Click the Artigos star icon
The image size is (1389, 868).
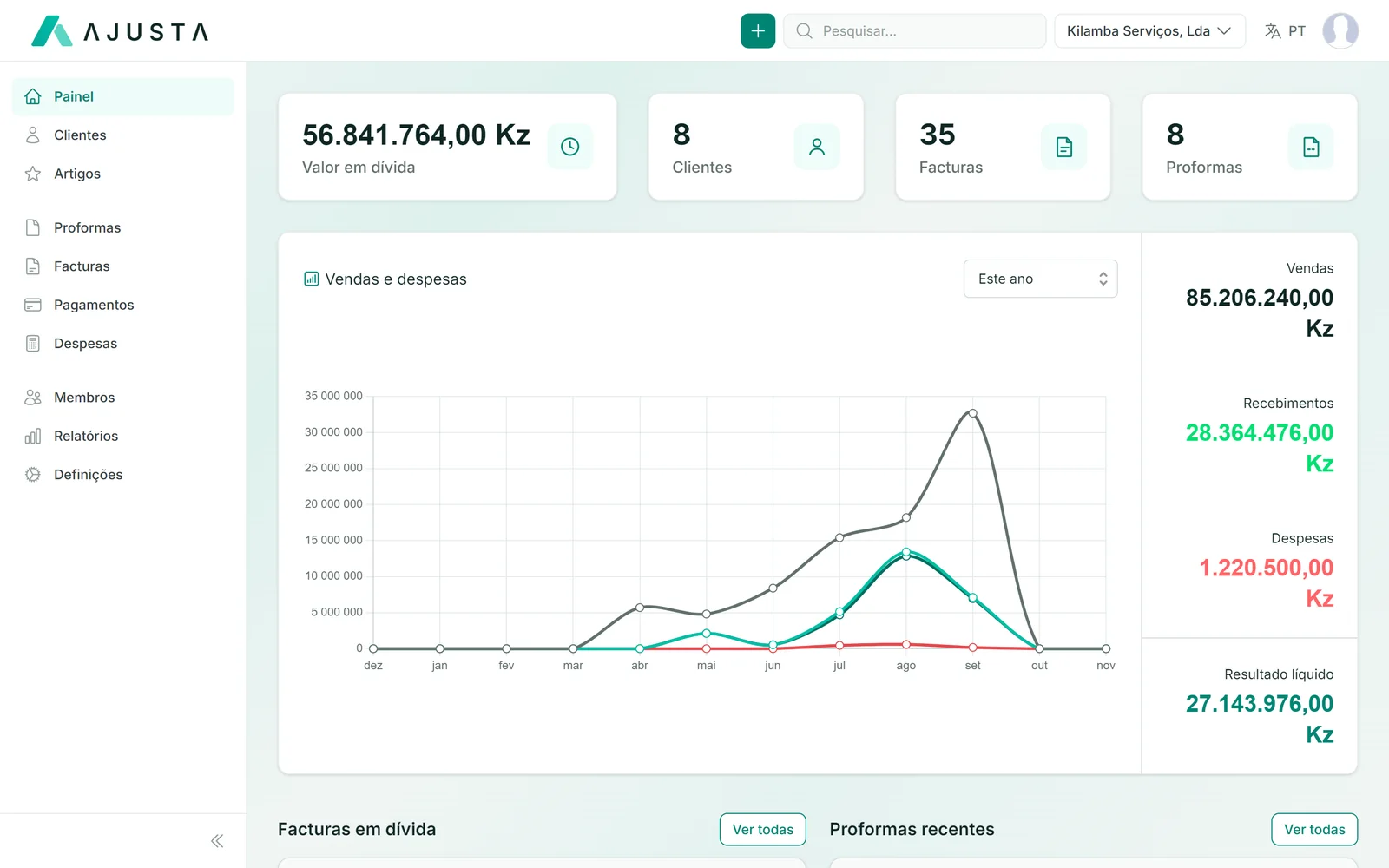(x=33, y=174)
